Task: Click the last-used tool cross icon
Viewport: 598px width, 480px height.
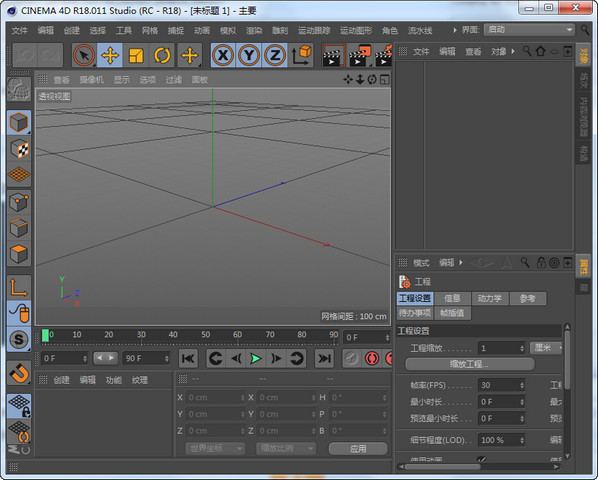Action: [190, 56]
